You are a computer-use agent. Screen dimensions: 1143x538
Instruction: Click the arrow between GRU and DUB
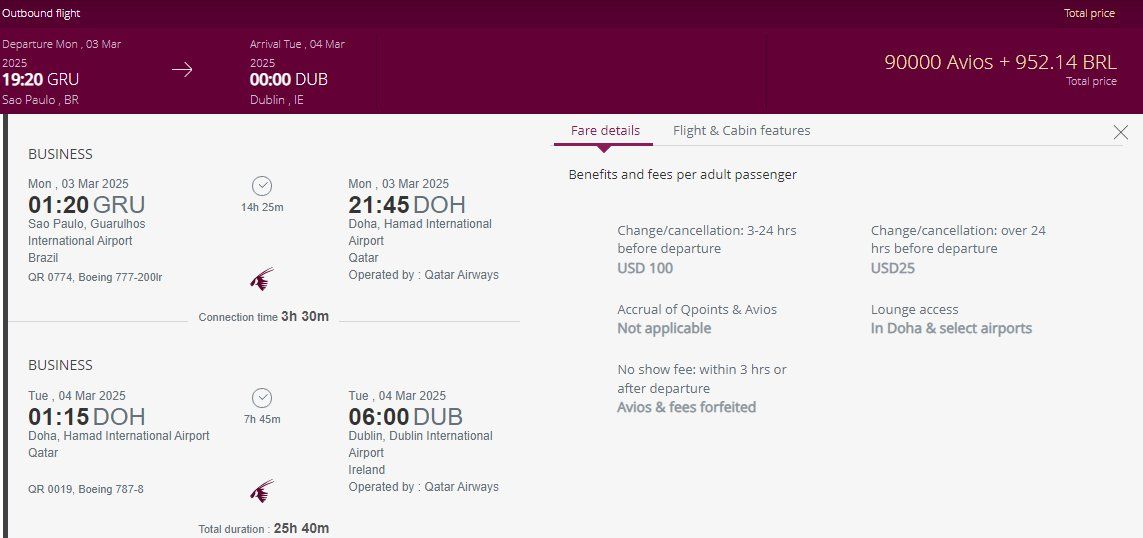point(182,70)
